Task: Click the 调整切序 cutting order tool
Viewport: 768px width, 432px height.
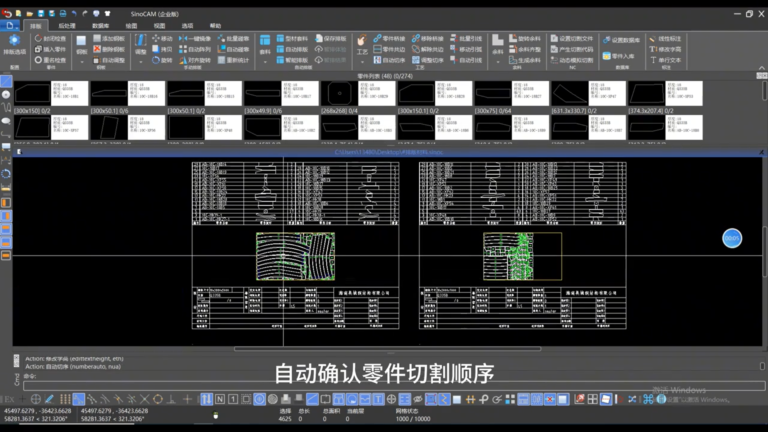Action: click(x=428, y=60)
